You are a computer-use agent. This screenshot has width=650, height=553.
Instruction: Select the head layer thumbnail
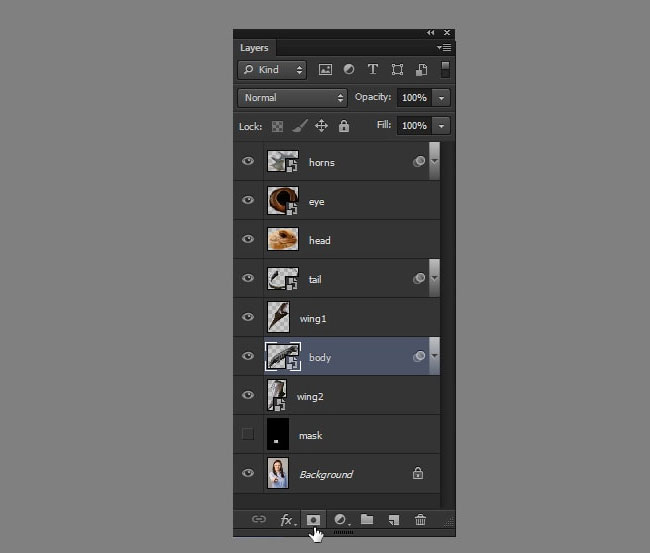tap(283, 239)
